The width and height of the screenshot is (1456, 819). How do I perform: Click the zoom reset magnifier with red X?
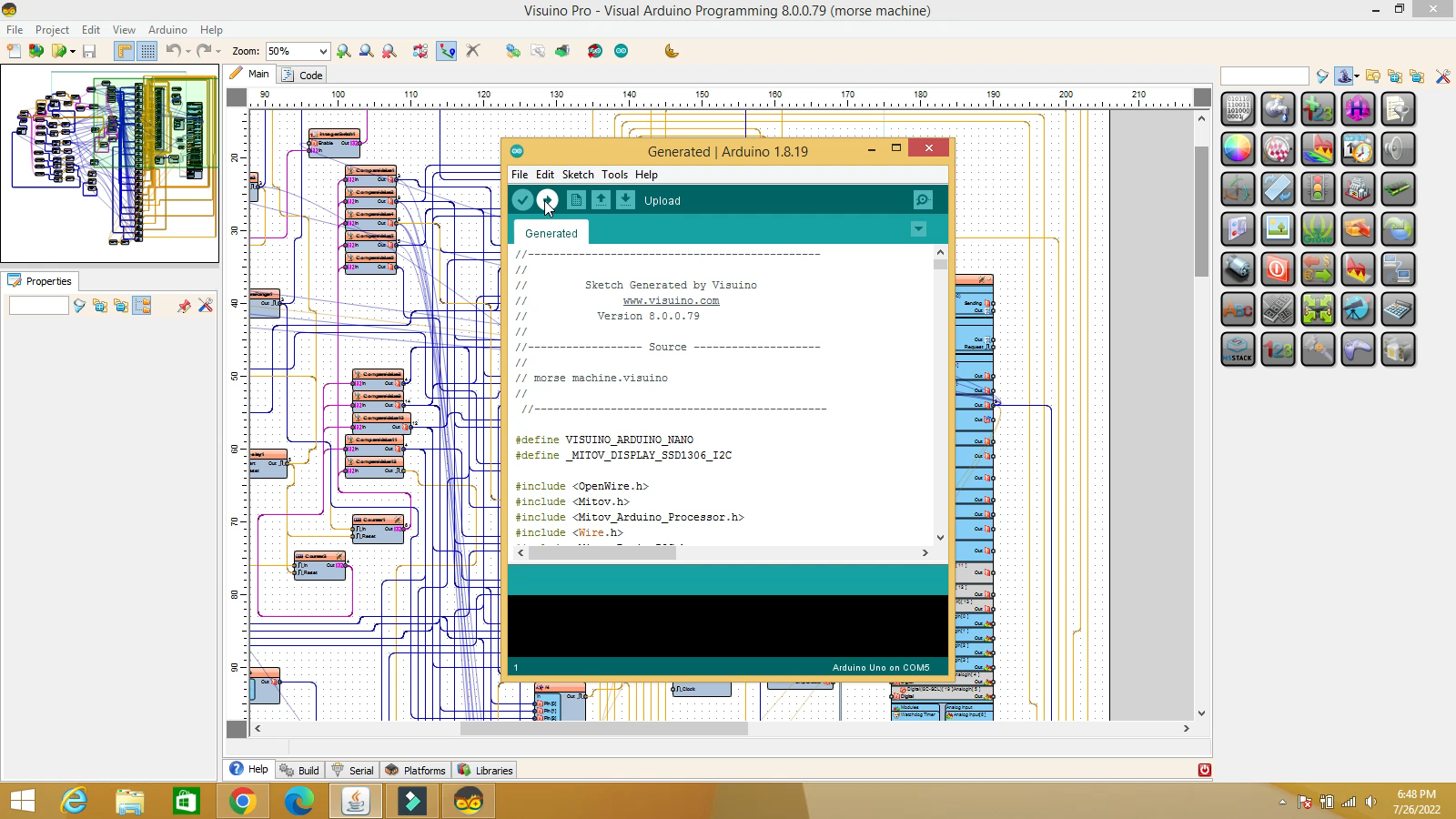389,51
